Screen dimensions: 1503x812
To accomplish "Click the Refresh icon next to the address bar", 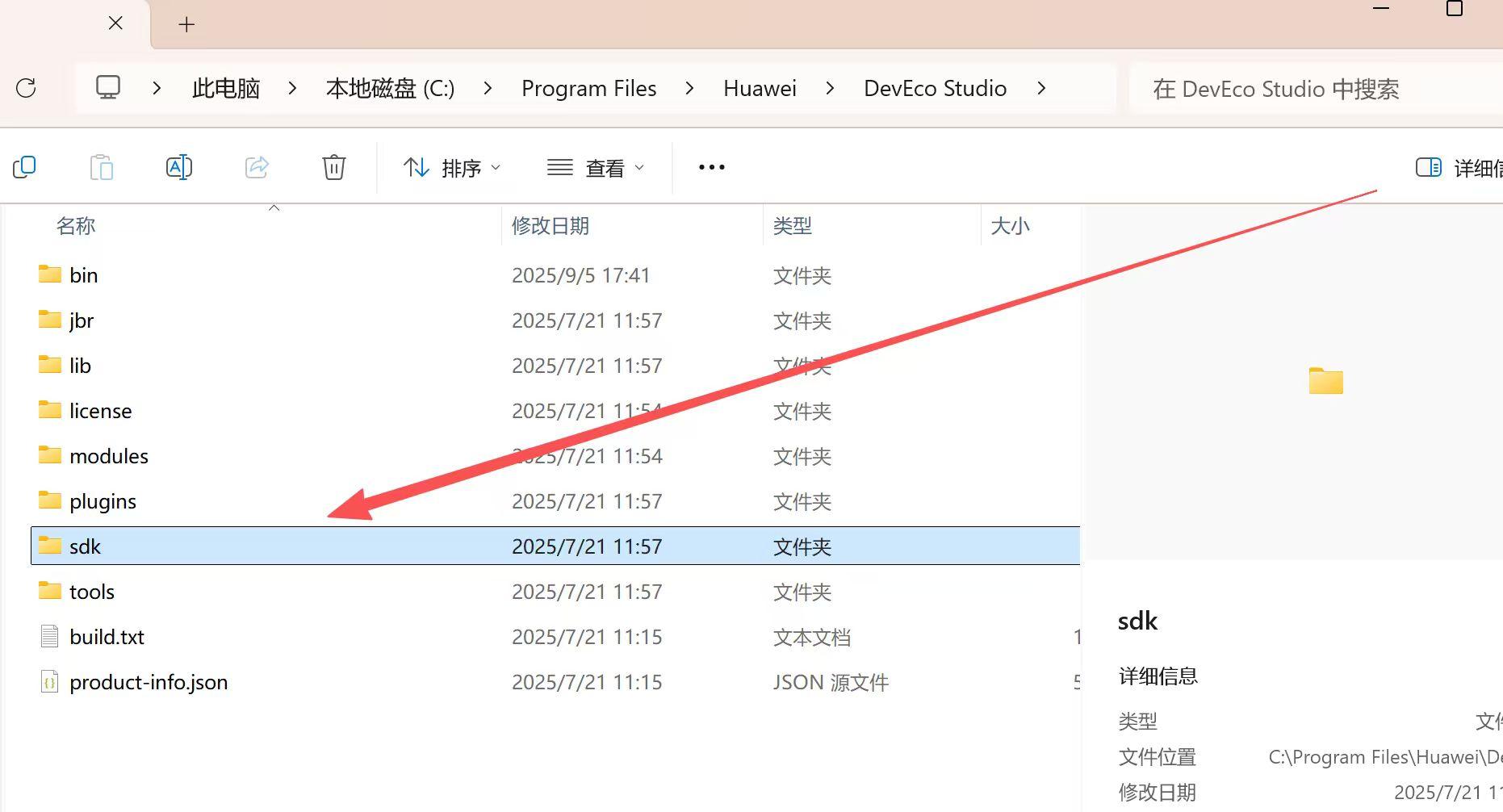I will [x=27, y=89].
